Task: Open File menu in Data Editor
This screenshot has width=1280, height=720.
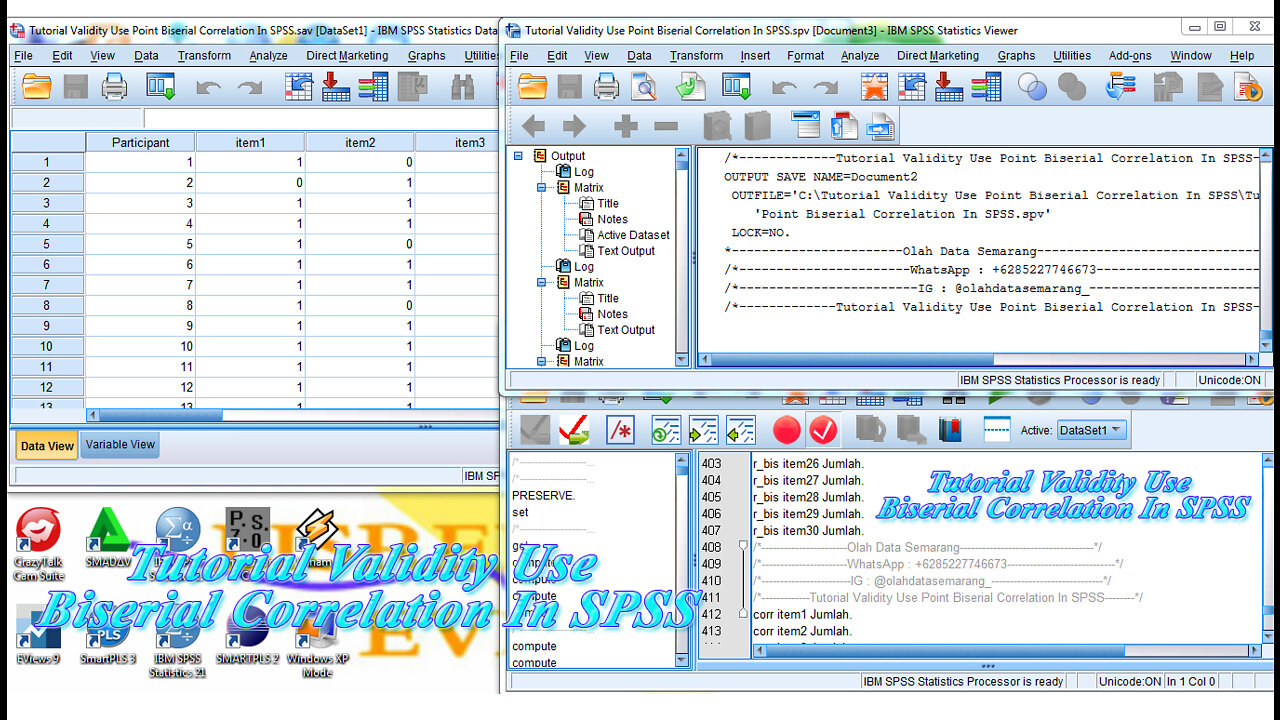Action: [x=23, y=56]
